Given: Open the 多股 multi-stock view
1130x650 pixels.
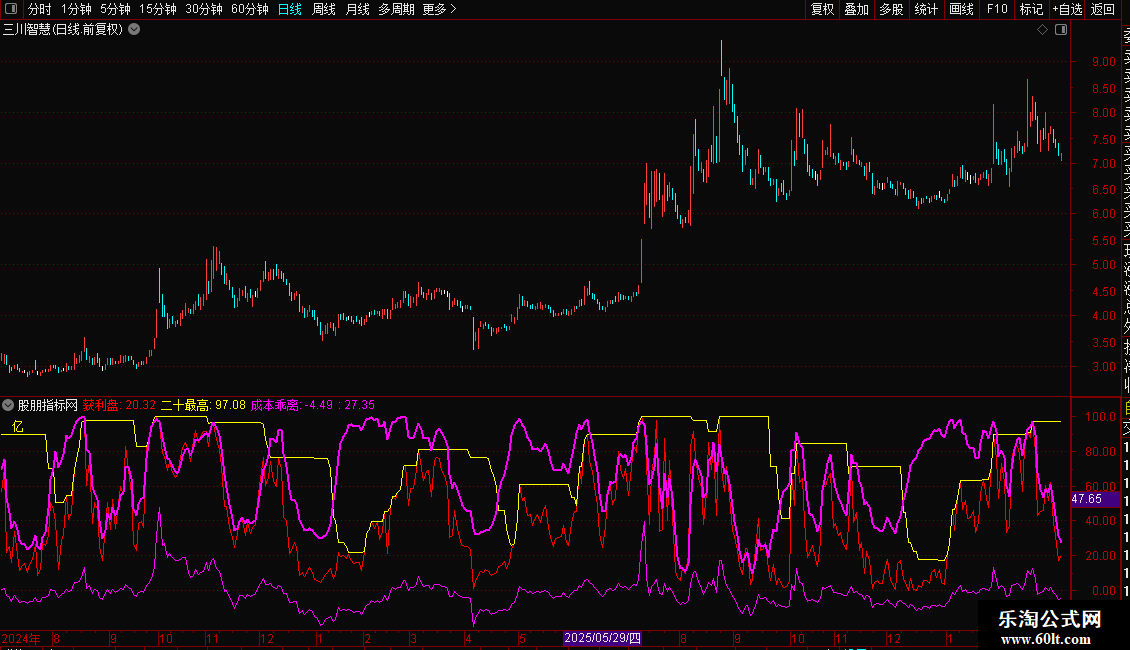Looking at the screenshot, I should coord(891,9).
